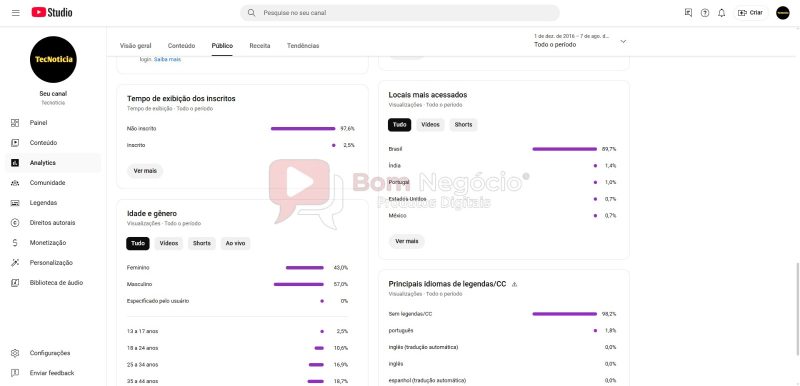Switch to the Visão geral tab
This screenshot has width=800, height=386.
click(135, 46)
